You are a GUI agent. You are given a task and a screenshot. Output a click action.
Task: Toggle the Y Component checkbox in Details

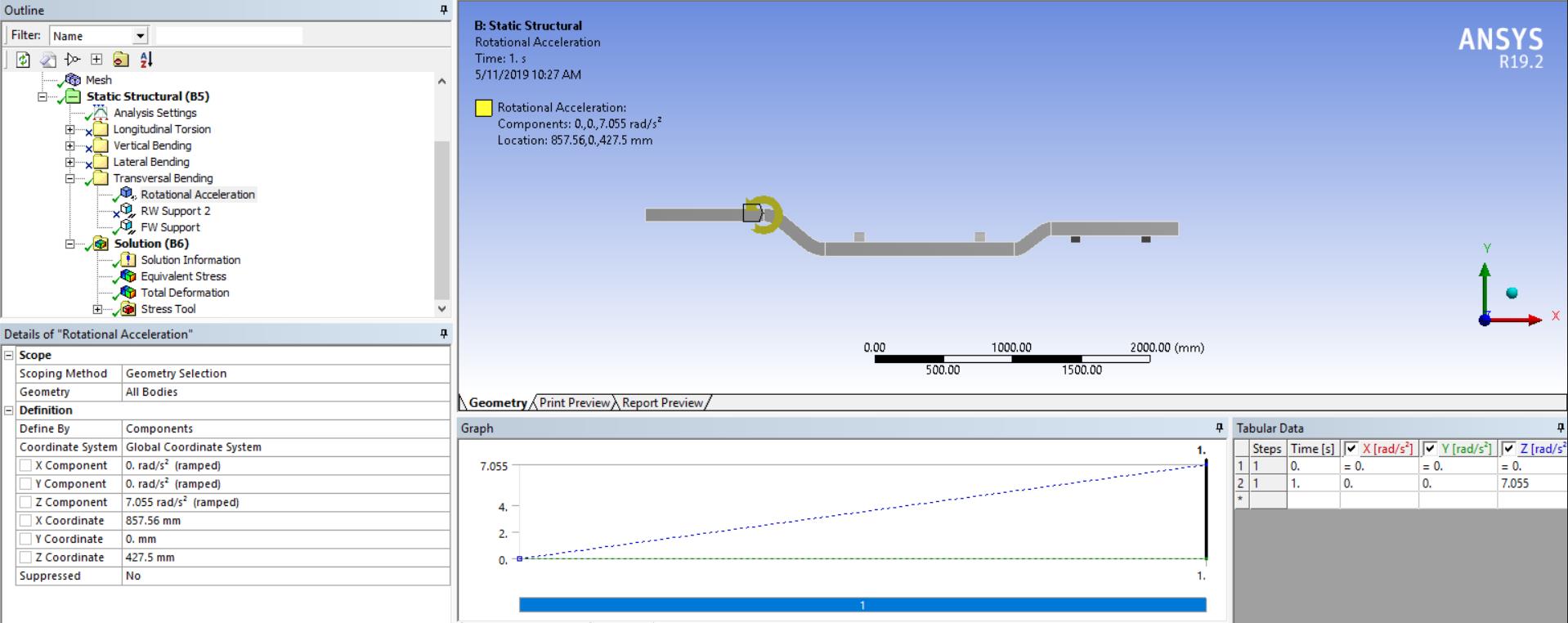[x=25, y=484]
